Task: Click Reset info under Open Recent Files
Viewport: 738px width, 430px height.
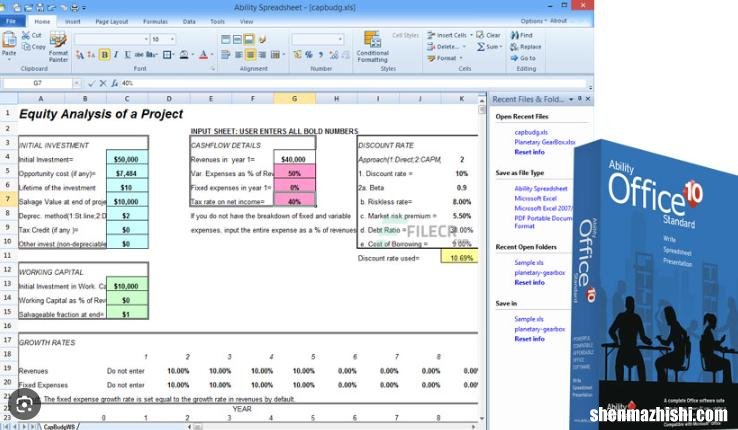Action: coord(529,152)
